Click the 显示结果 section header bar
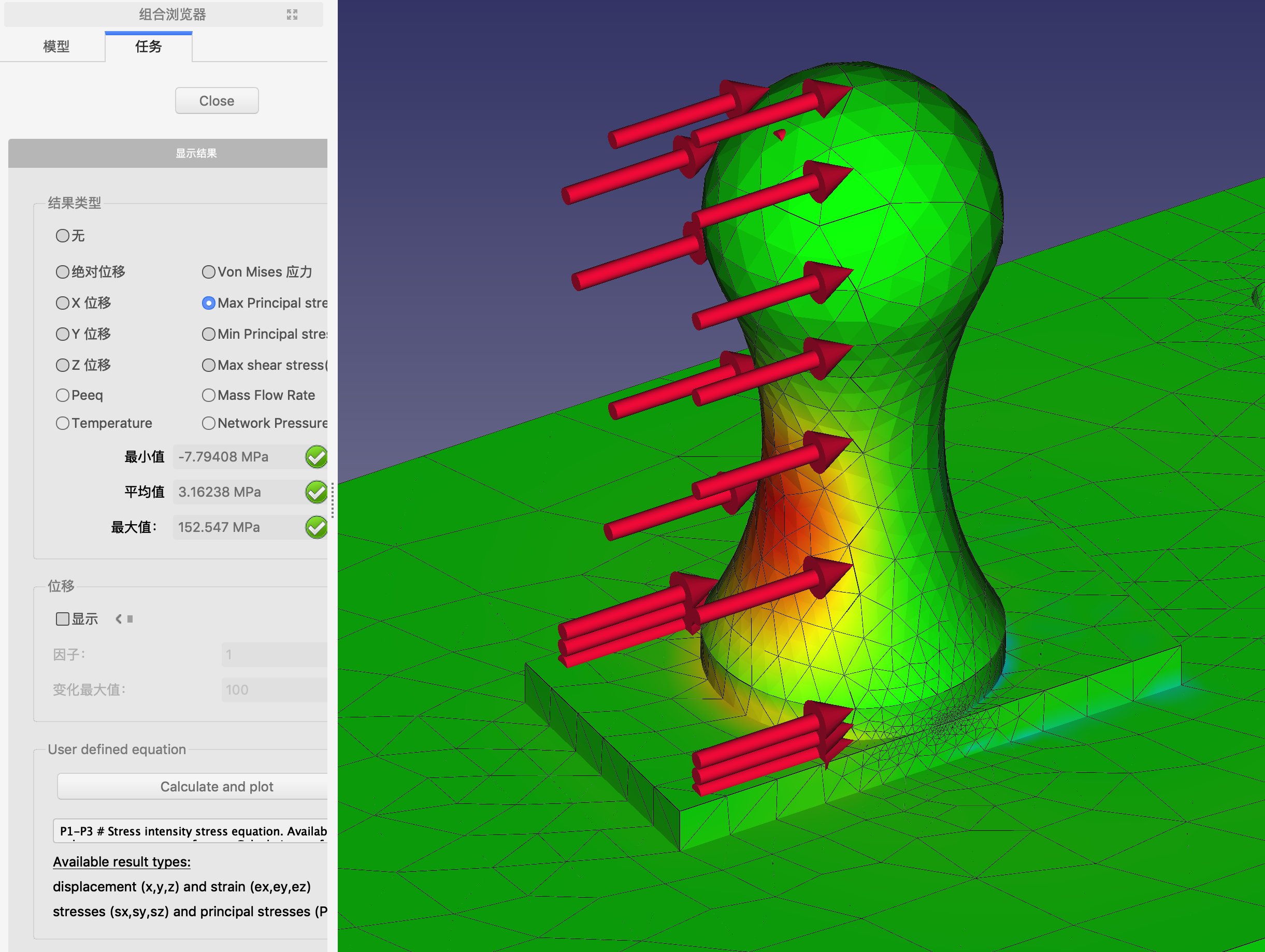Image resolution: width=1265 pixels, height=952 pixels. click(x=196, y=153)
